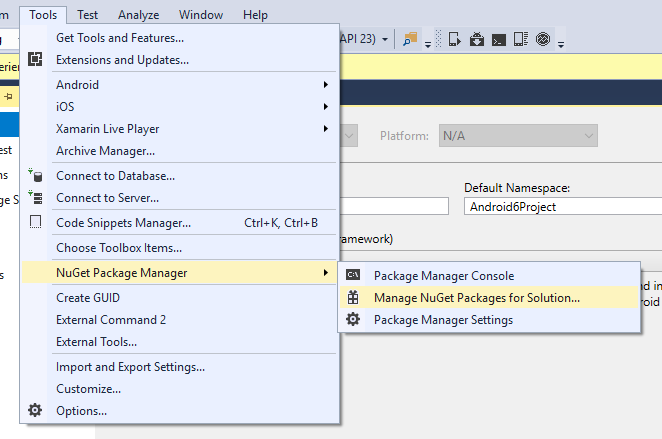Open the Android Device Manager toolbar icon
The image size is (662, 439).
(521, 39)
